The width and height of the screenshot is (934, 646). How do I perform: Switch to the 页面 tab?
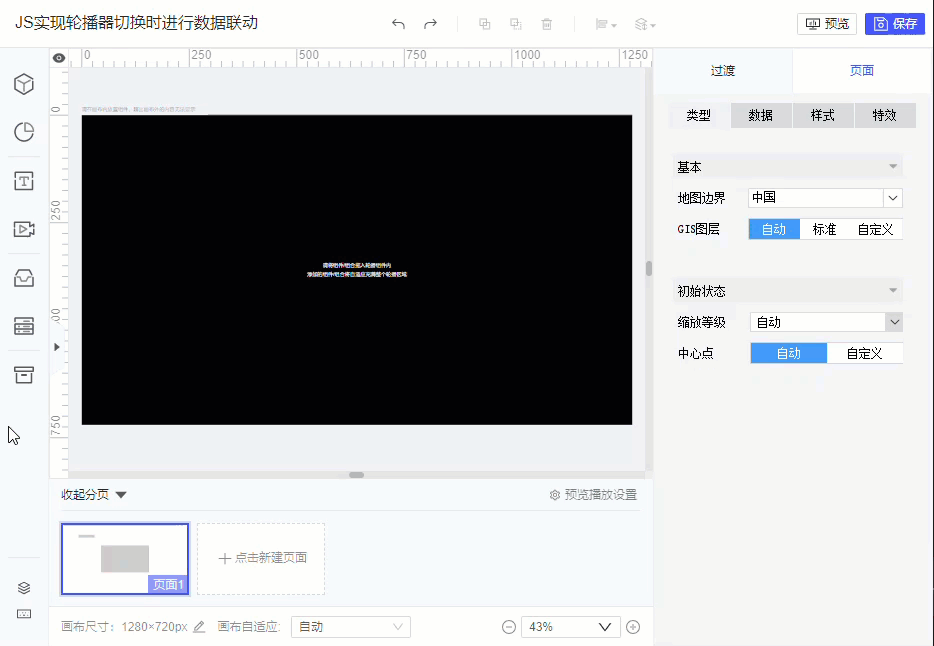pyautogui.click(x=862, y=70)
